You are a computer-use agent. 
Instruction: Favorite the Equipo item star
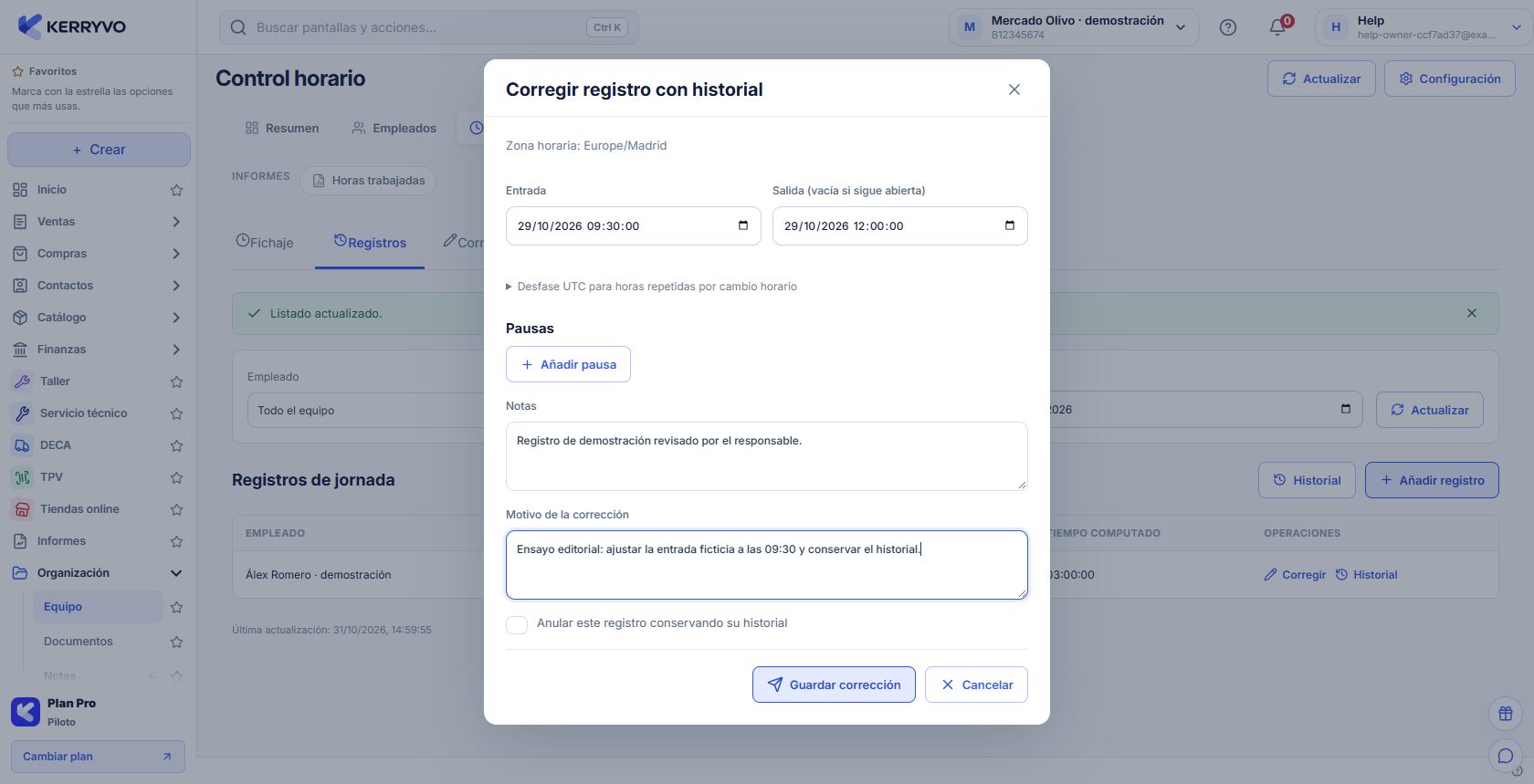pos(176,607)
